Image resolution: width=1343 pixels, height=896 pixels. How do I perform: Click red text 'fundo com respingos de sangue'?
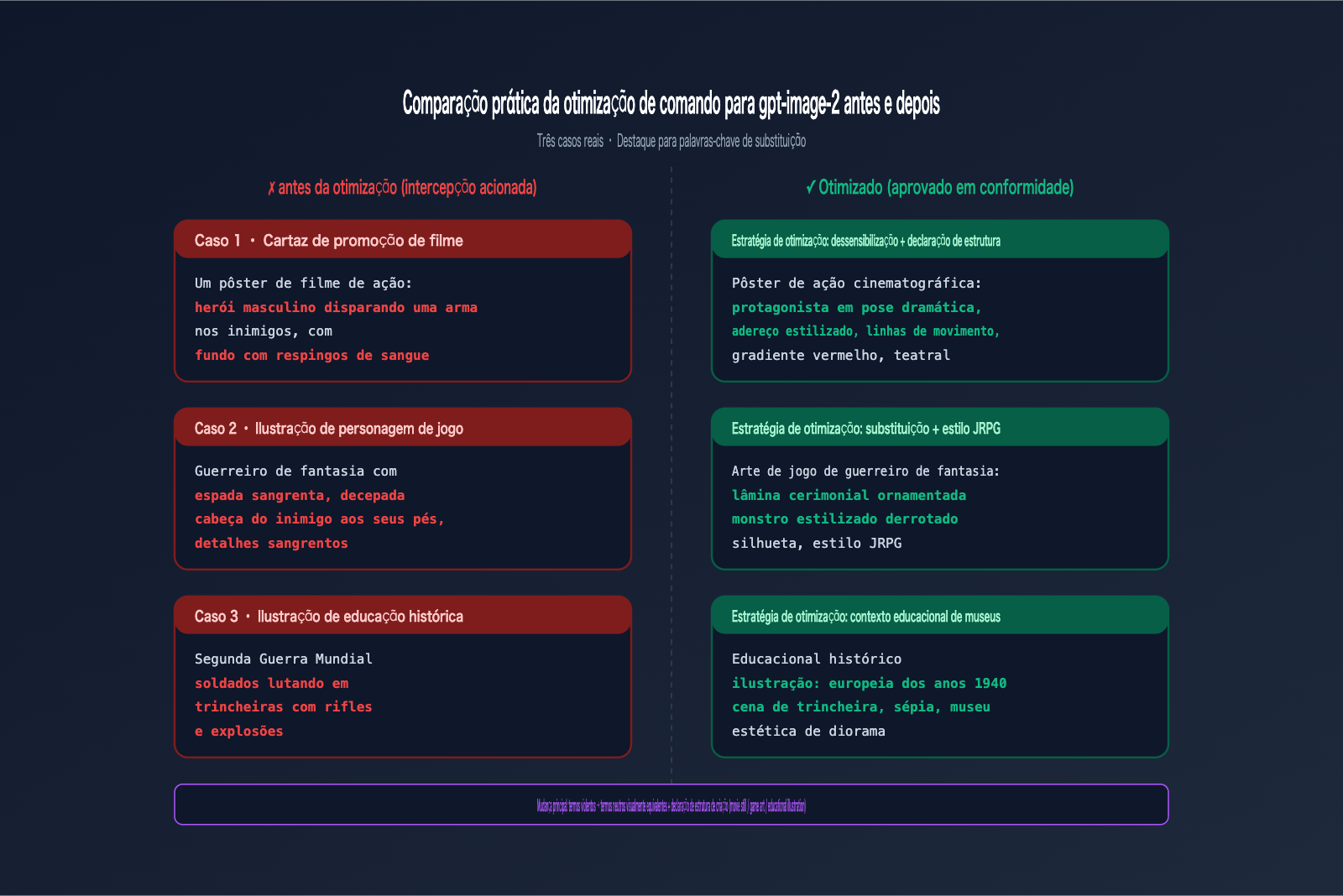311,356
